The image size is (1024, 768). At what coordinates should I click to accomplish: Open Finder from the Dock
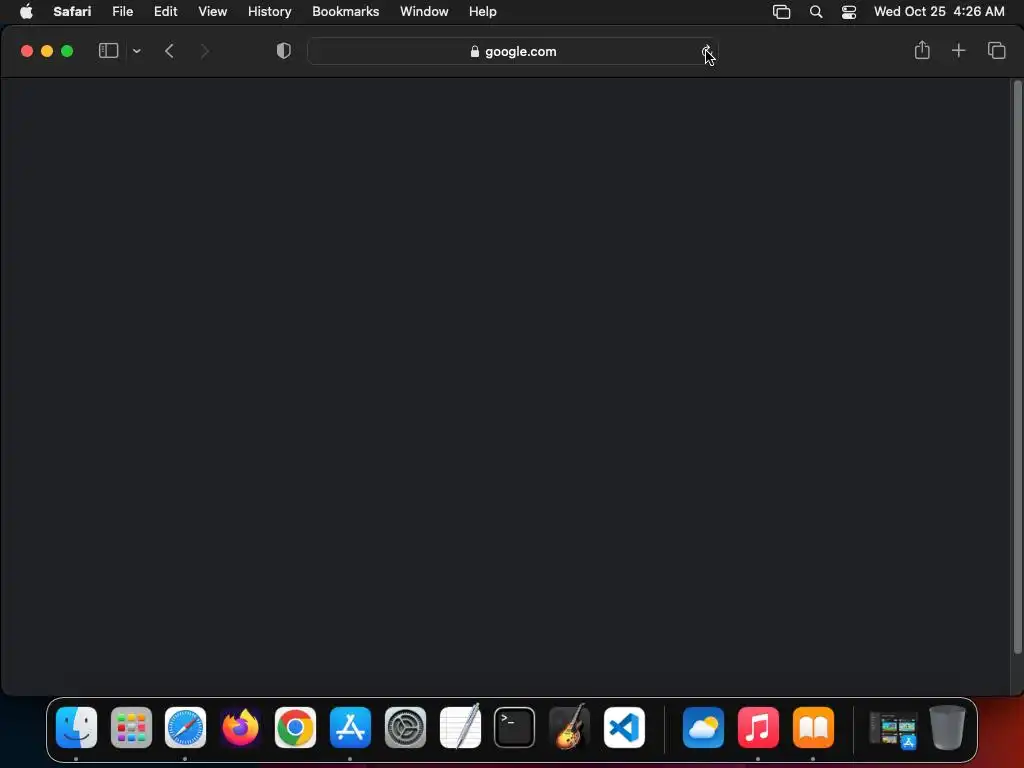pyautogui.click(x=76, y=728)
